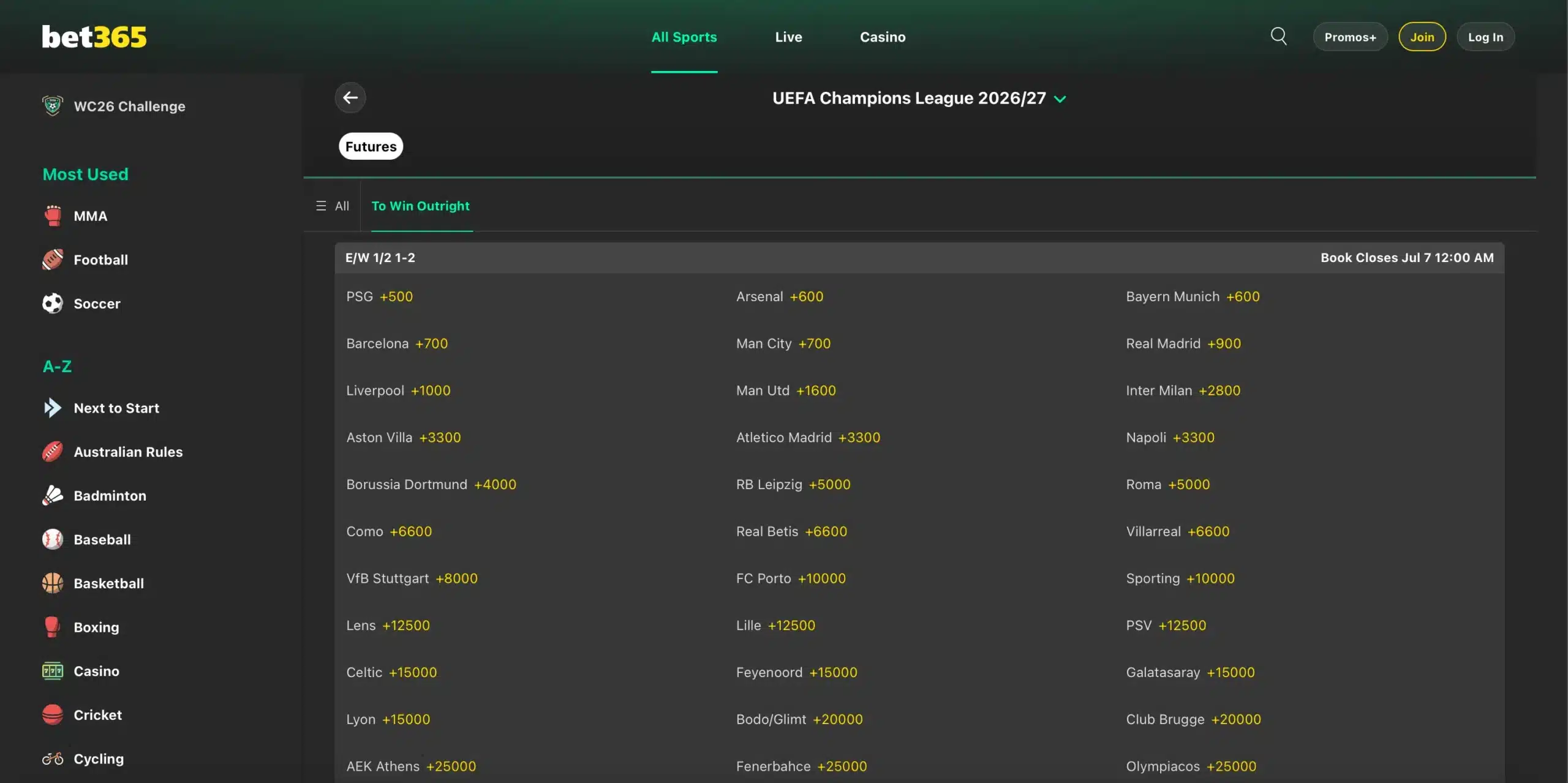Switch to the All Sports tab
The width and height of the screenshot is (1568, 783).
[684, 37]
